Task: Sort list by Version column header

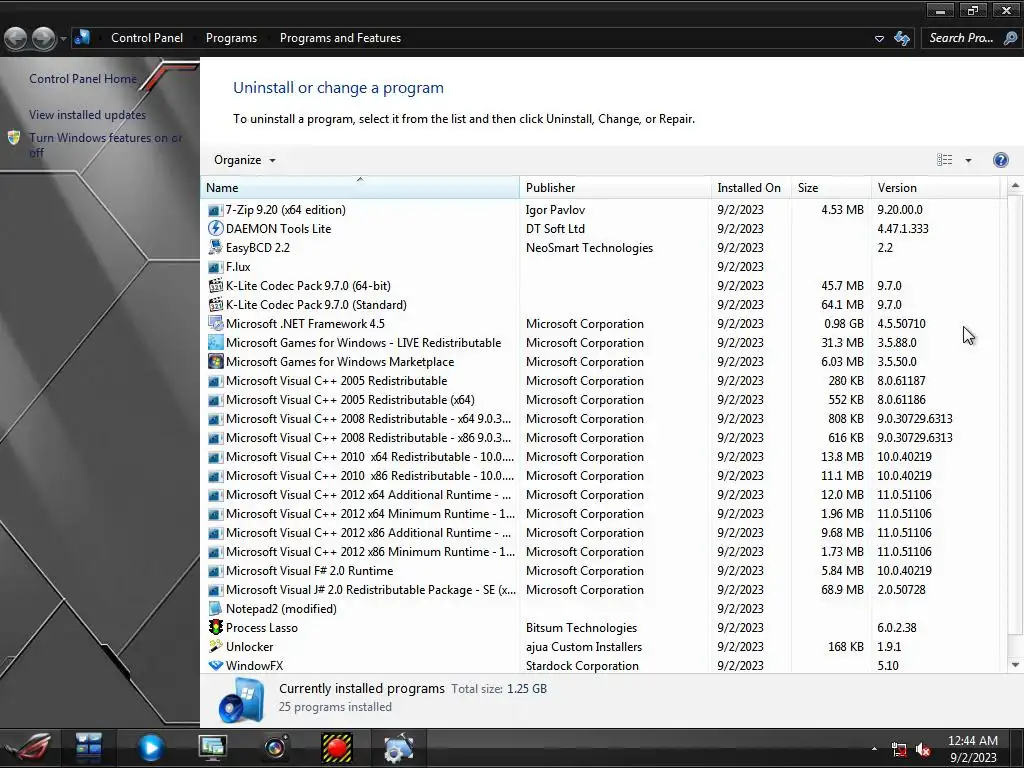Action: 936,187
